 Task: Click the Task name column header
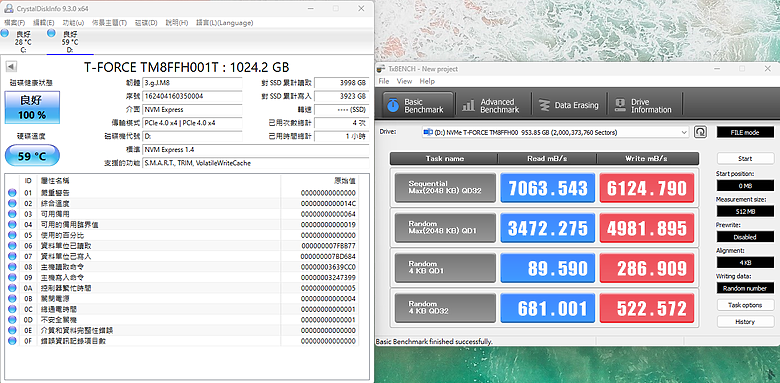tap(444, 159)
